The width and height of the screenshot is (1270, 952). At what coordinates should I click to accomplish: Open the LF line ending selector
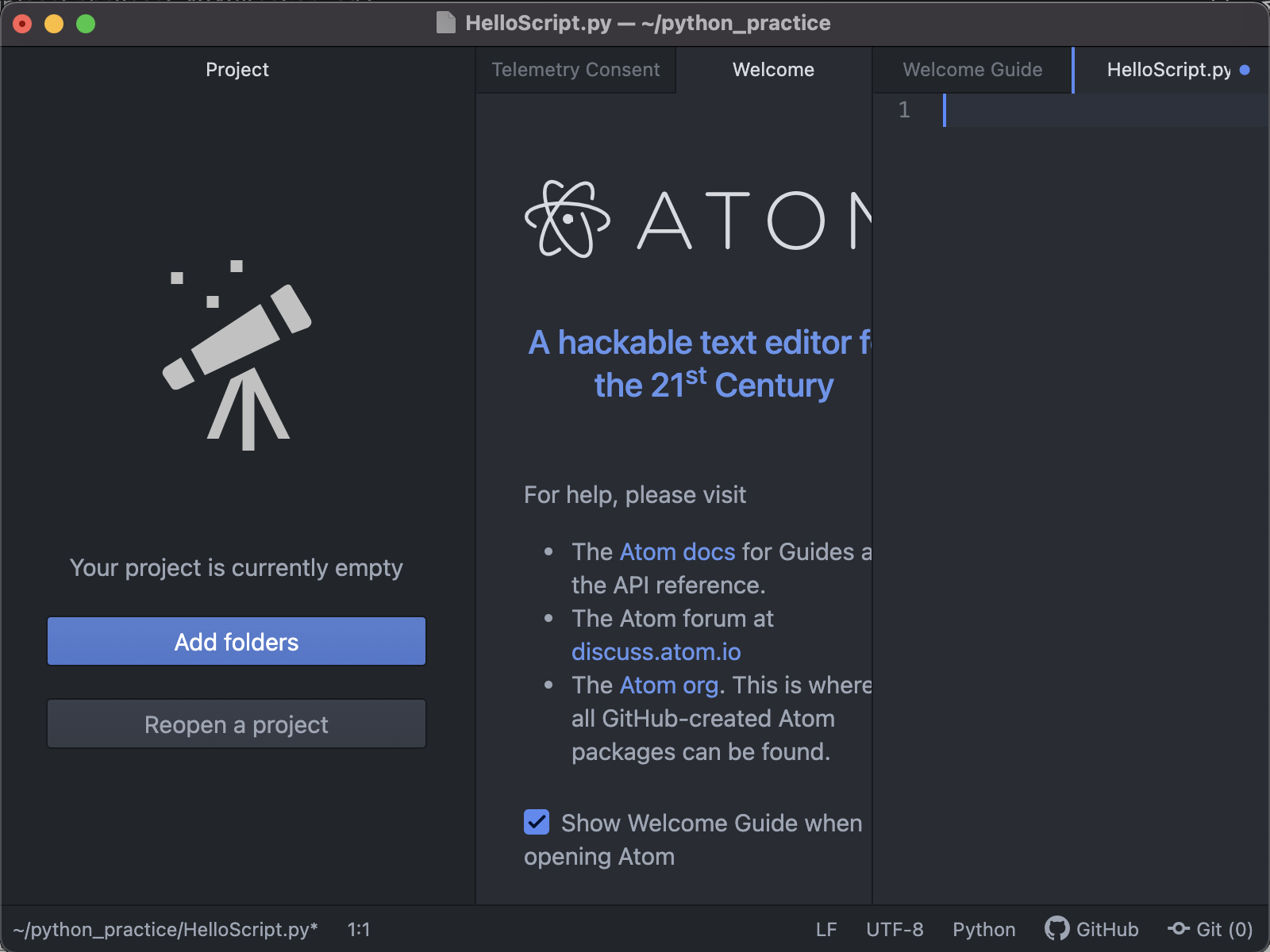point(825,929)
